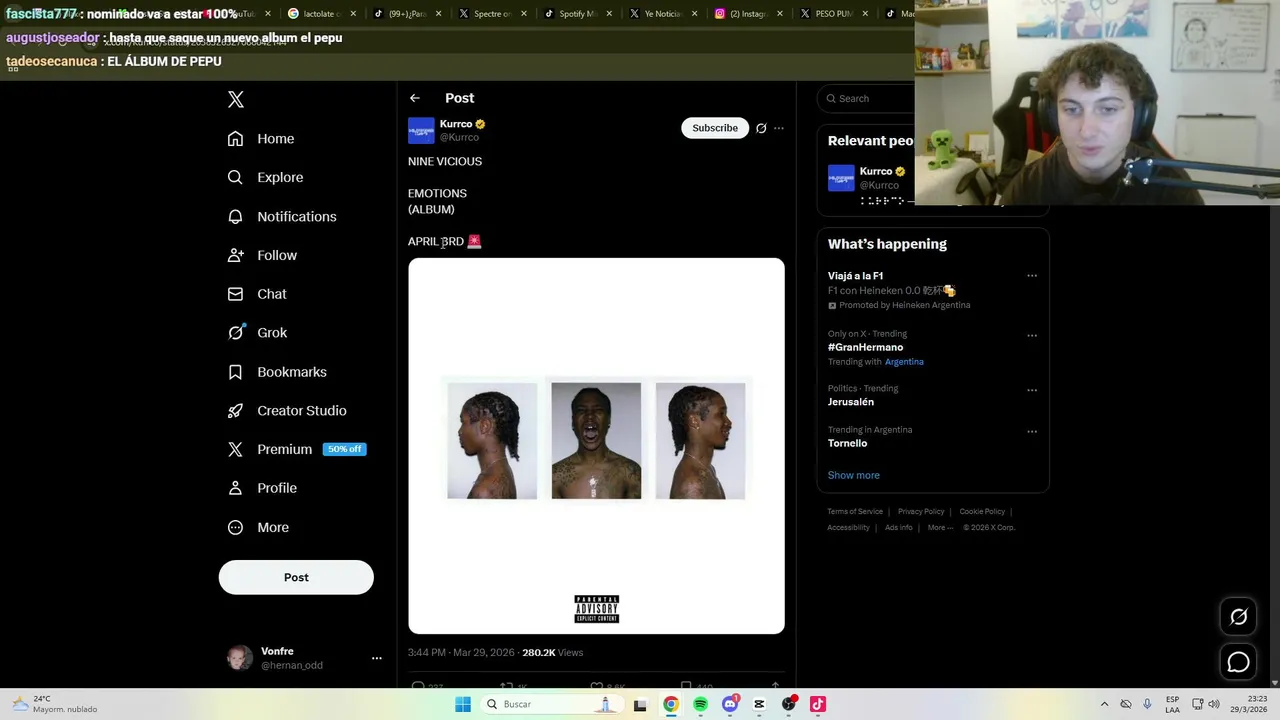Viewport: 1280px width, 720px height.
Task: Open the Ads info footer link
Action: pyautogui.click(x=898, y=527)
